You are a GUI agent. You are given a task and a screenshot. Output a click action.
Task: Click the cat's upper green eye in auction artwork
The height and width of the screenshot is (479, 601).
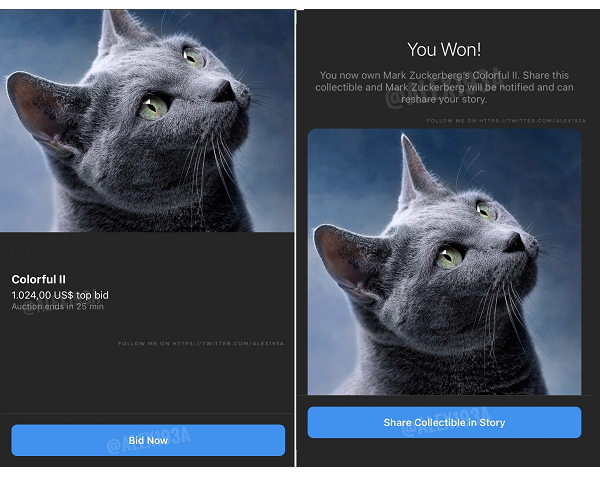193,57
